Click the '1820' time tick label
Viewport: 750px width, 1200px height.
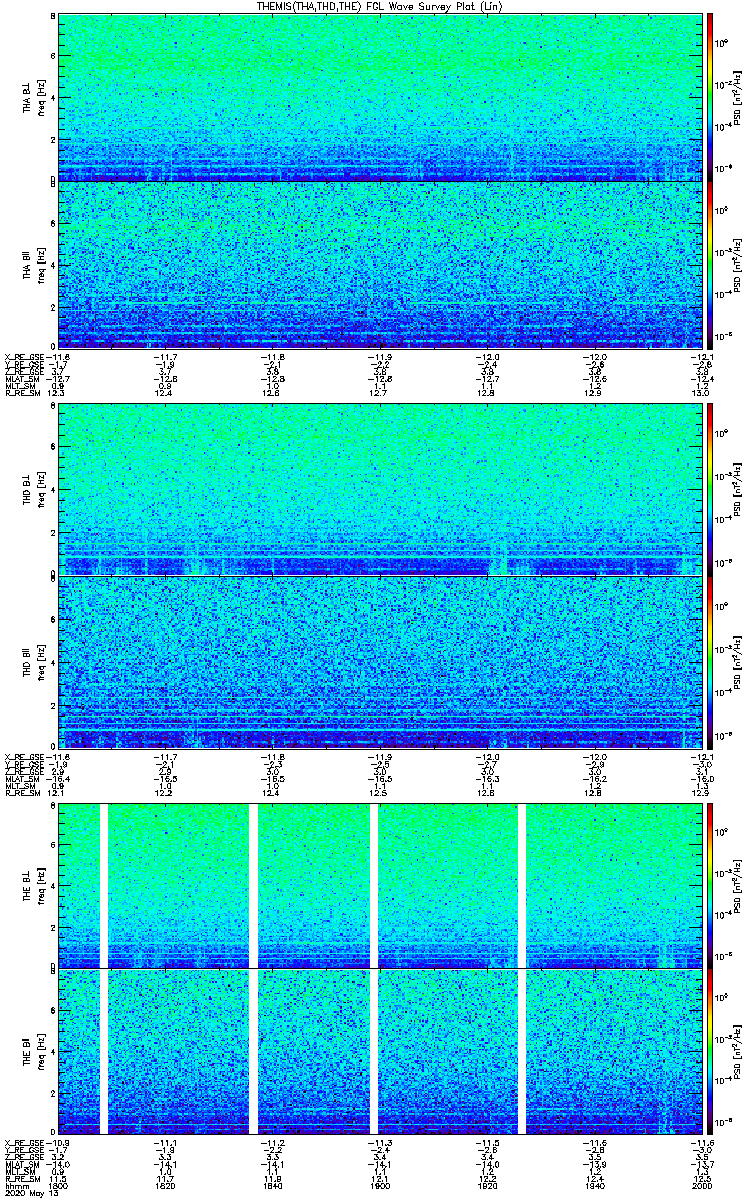coord(165,1185)
